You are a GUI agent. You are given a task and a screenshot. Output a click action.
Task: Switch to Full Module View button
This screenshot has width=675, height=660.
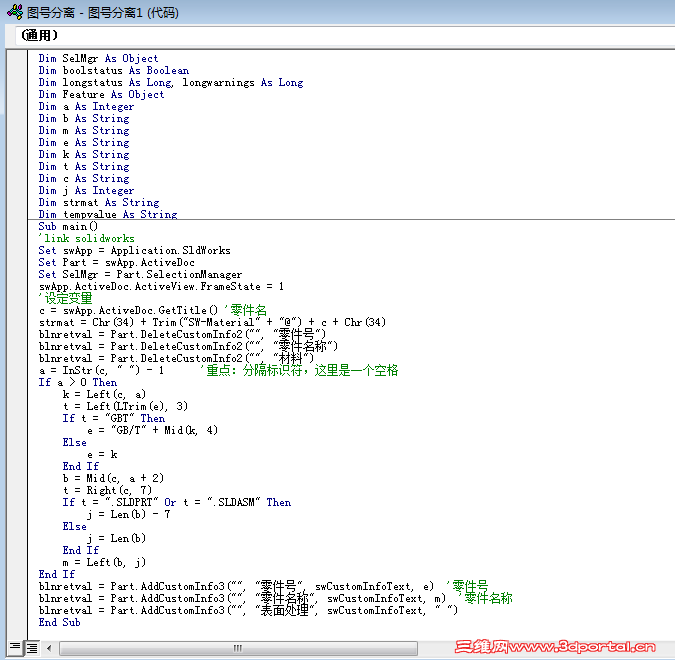[x=31, y=648]
